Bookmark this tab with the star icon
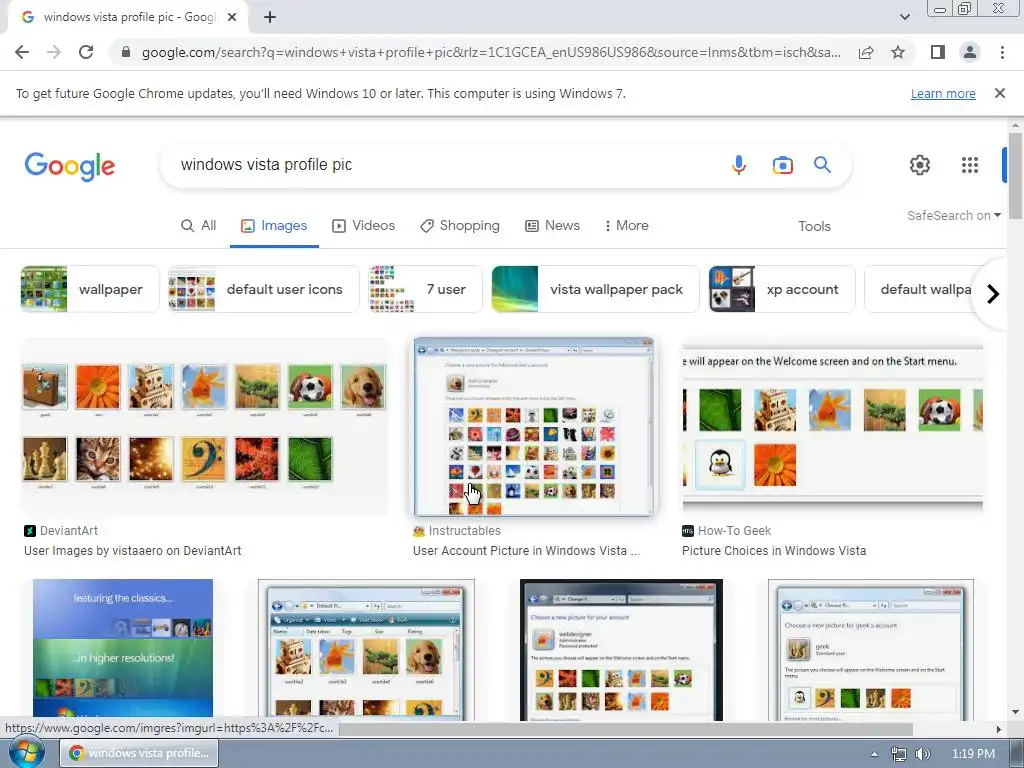This screenshot has width=1024, height=768. [898, 52]
